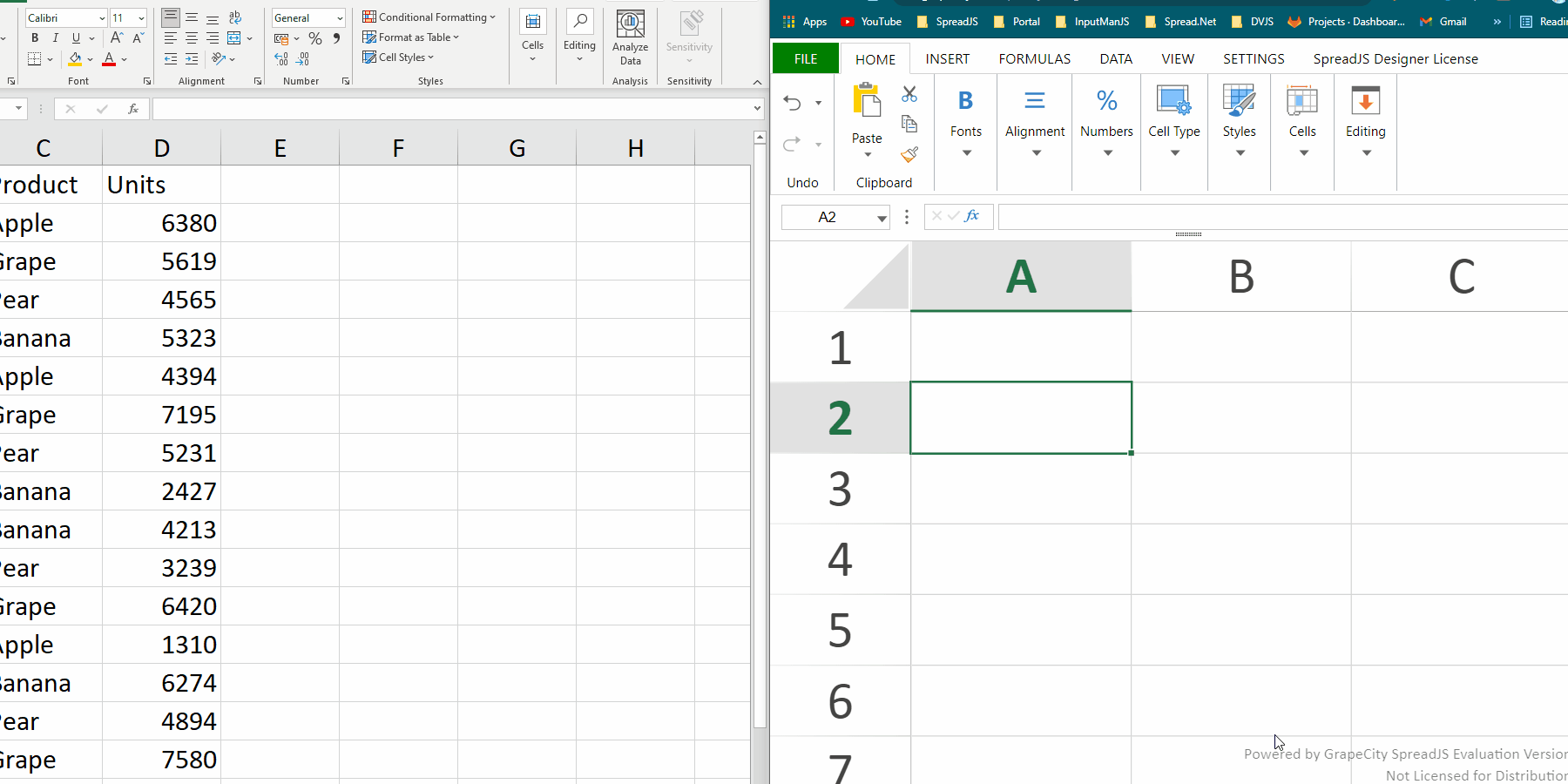The height and width of the screenshot is (784, 1568).
Task: Toggle Italic formatting in Excel ribbon
Action: click(56, 38)
